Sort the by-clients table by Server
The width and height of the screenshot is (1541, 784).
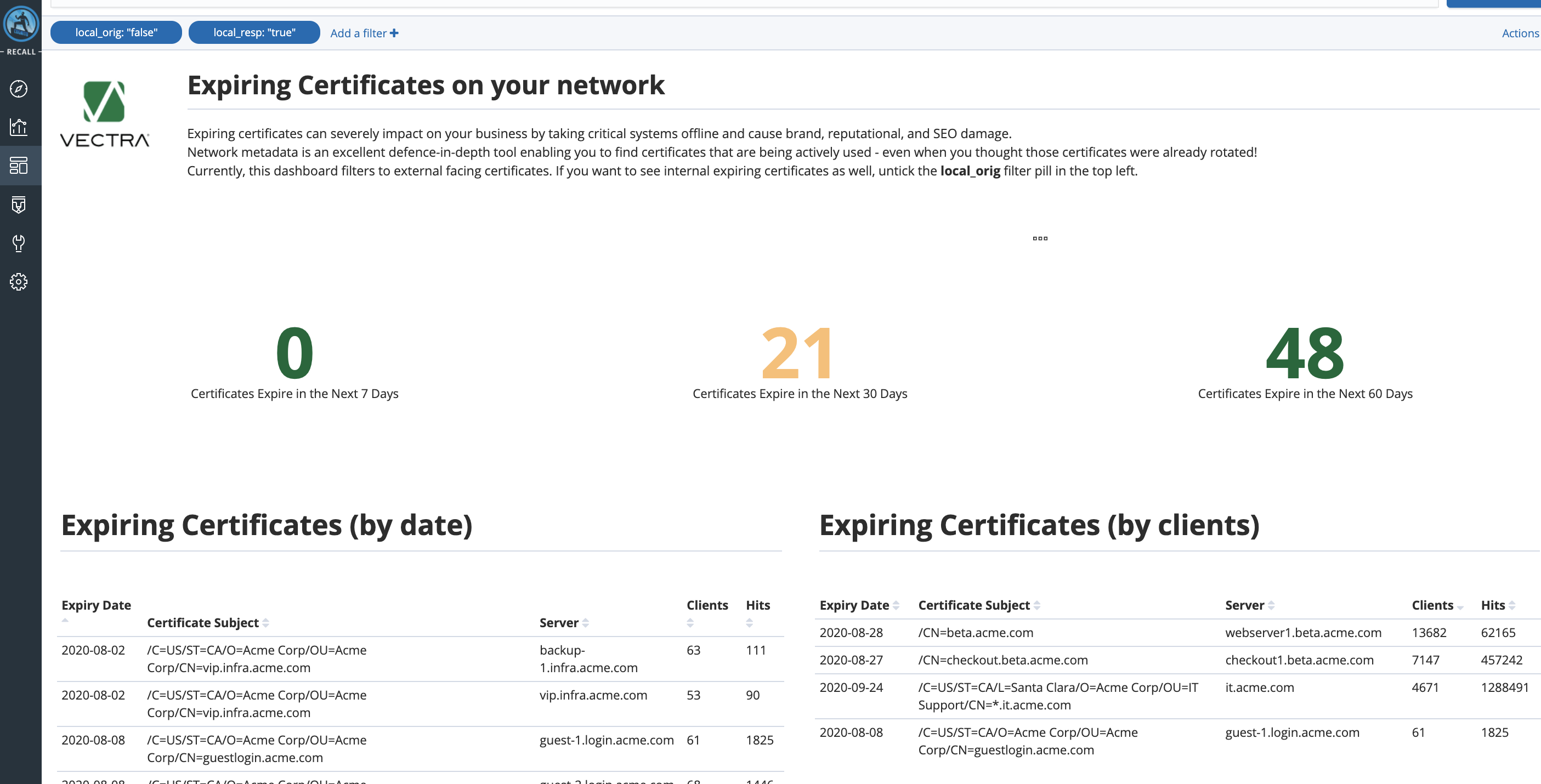click(x=1272, y=605)
